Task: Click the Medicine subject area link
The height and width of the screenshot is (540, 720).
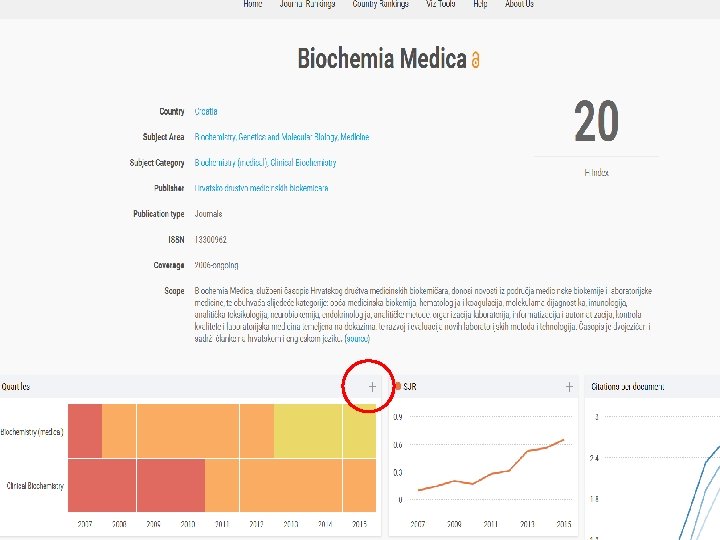Action: (x=355, y=137)
